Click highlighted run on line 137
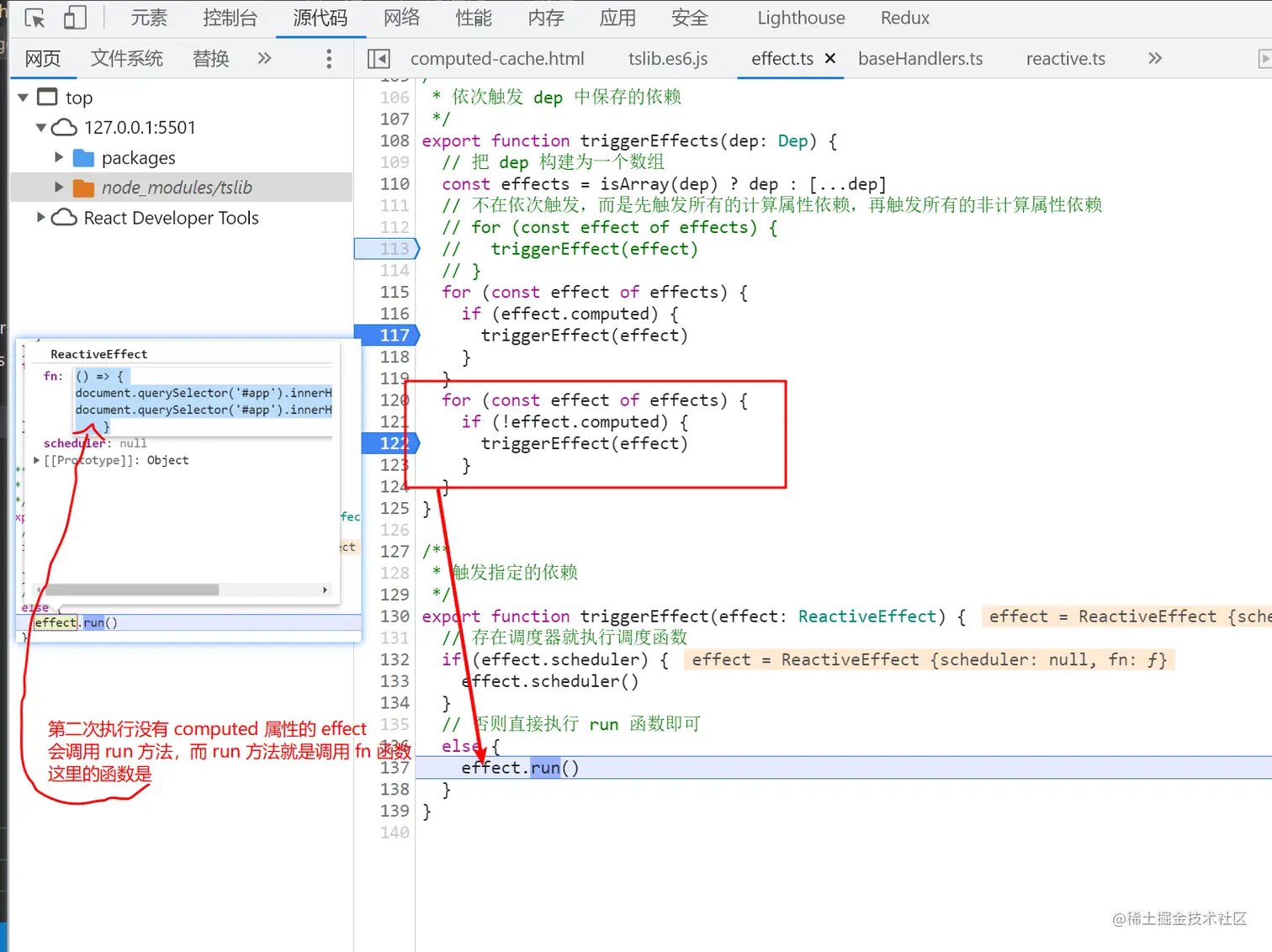1272x952 pixels. (x=545, y=768)
